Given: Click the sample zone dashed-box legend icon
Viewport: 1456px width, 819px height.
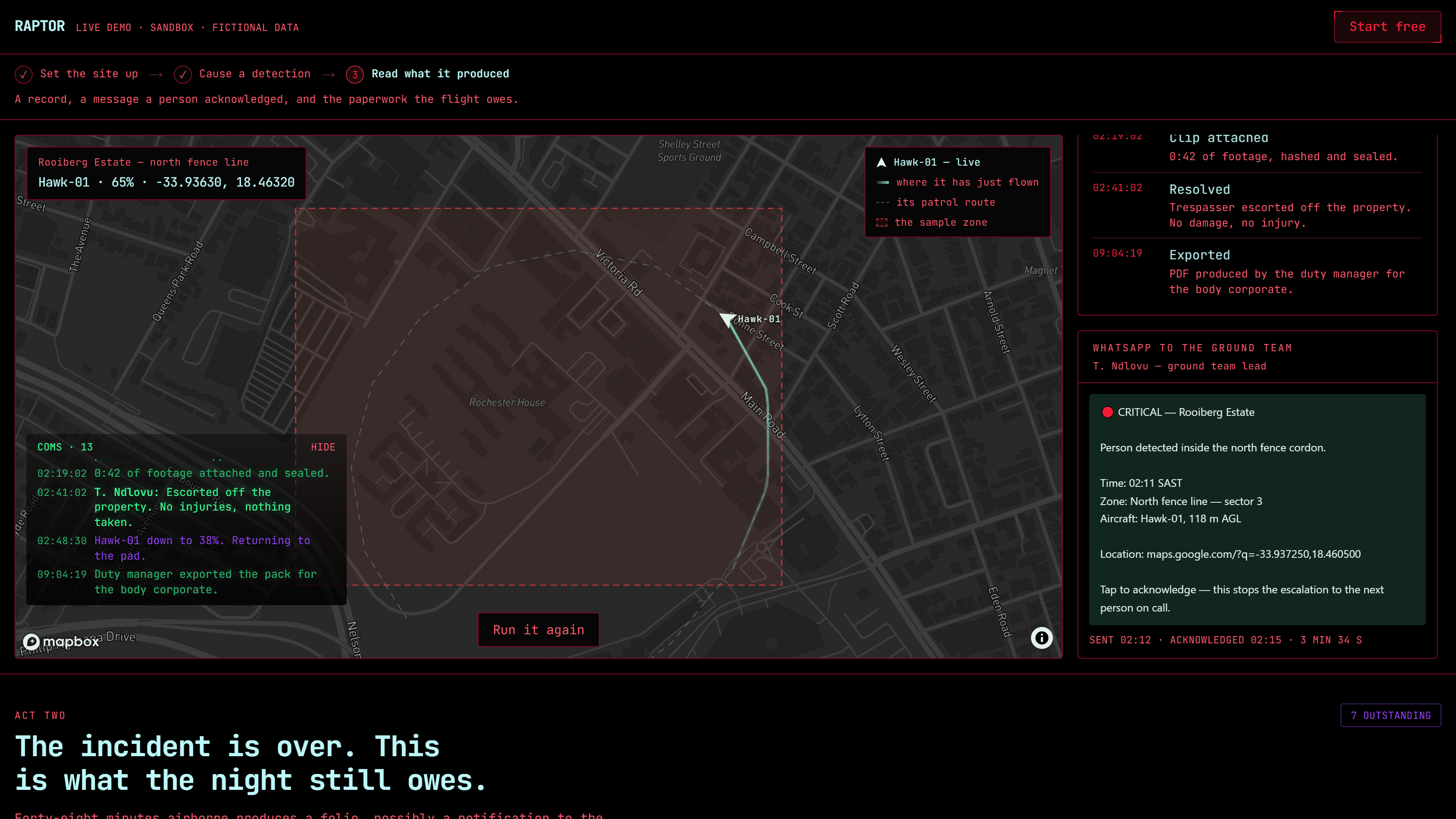Looking at the screenshot, I should (882, 222).
